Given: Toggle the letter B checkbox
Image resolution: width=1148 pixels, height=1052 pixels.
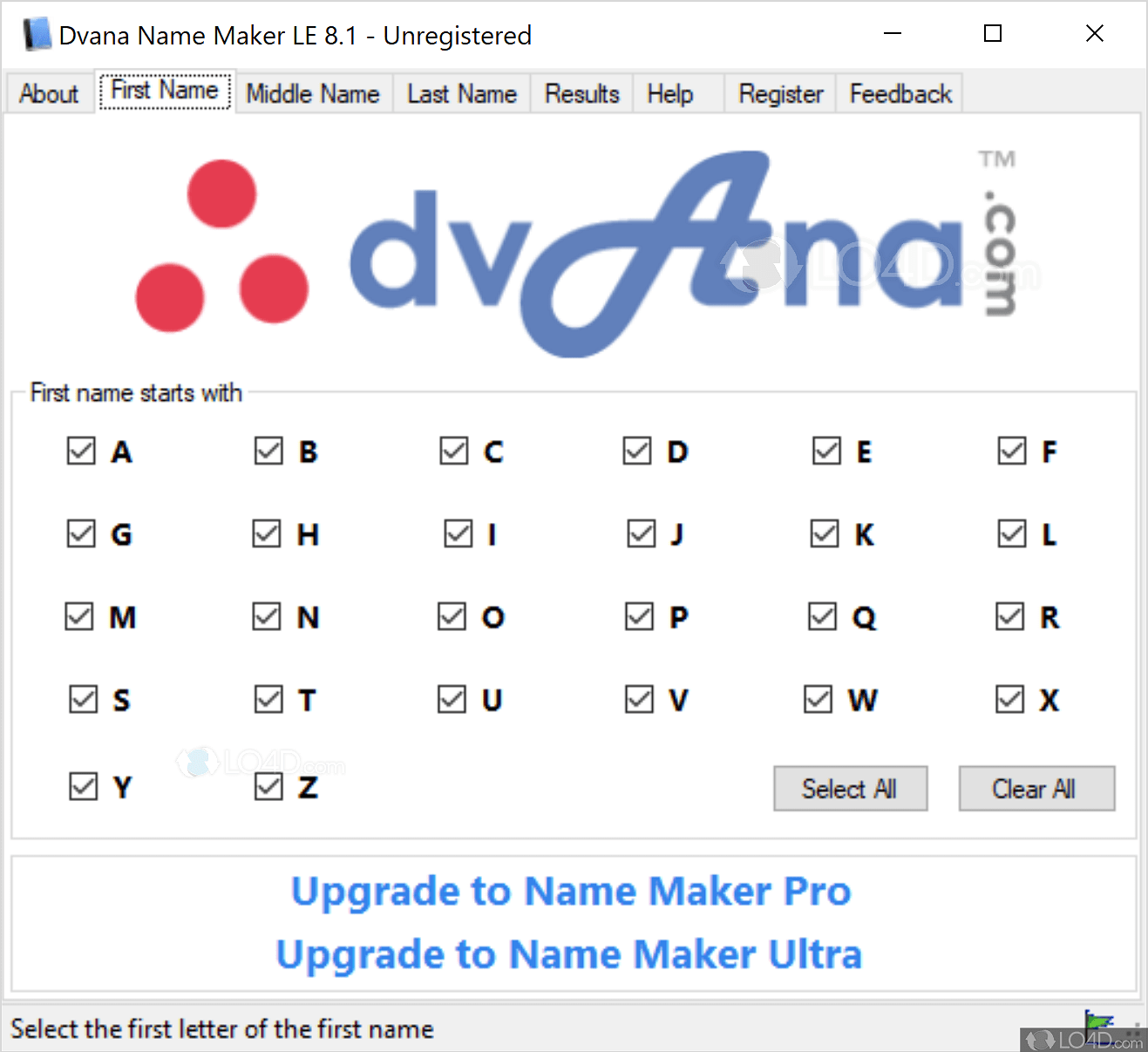Looking at the screenshot, I should [x=268, y=451].
